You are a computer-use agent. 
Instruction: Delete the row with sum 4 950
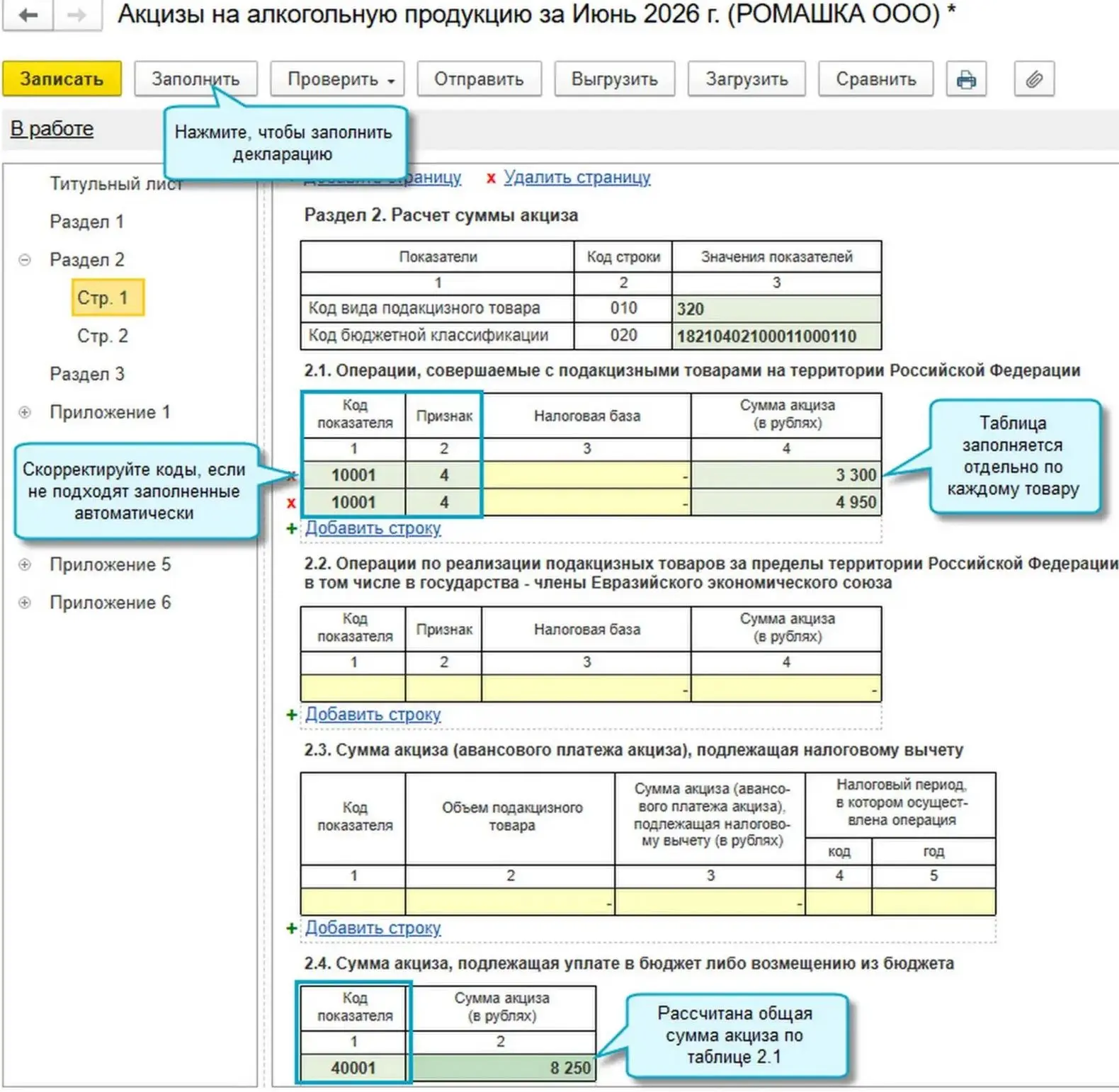click(291, 503)
